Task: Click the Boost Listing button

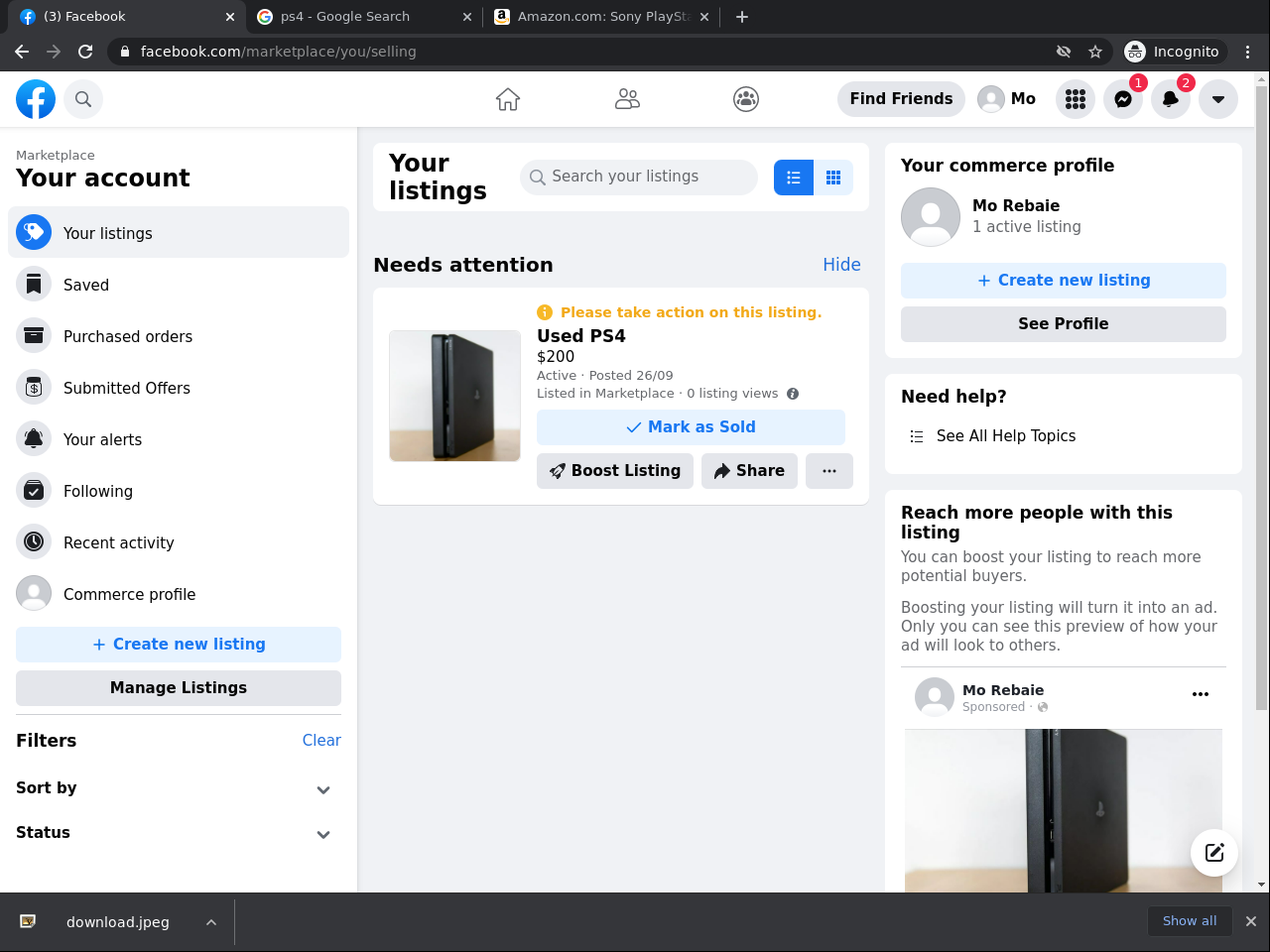Action: point(615,471)
